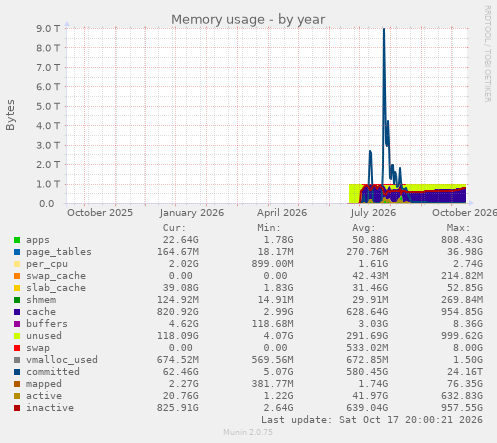497x443 pixels.
Task: Click the 'Max:' column header
Action: 458,228
